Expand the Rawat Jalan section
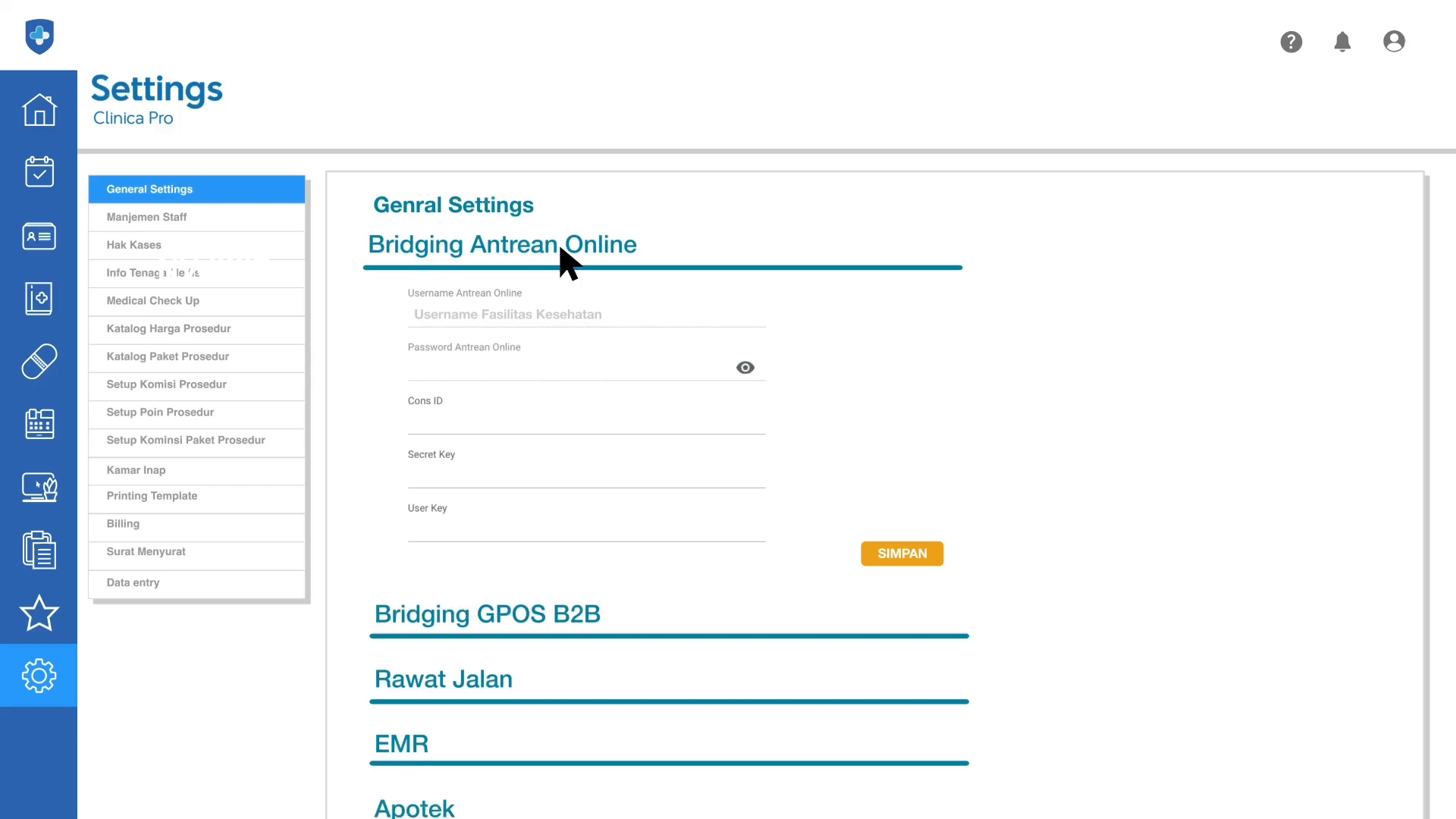1456x819 pixels. coord(443,679)
